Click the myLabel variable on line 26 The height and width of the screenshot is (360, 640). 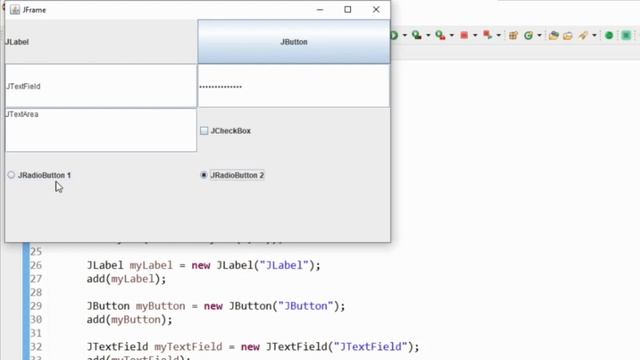[x=151, y=265]
